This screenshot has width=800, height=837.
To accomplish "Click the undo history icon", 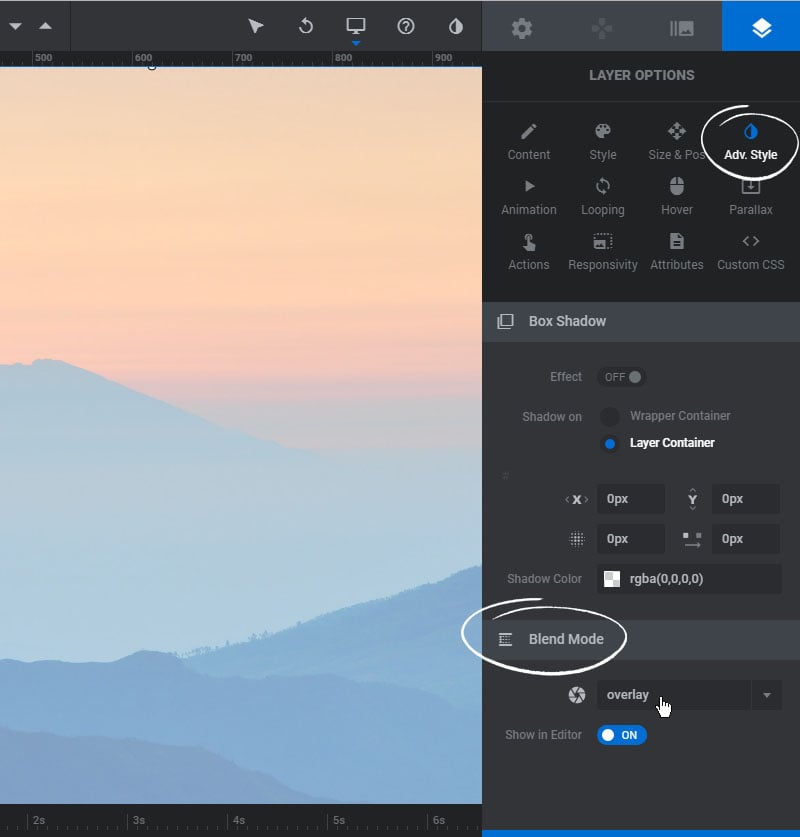I will (306, 26).
